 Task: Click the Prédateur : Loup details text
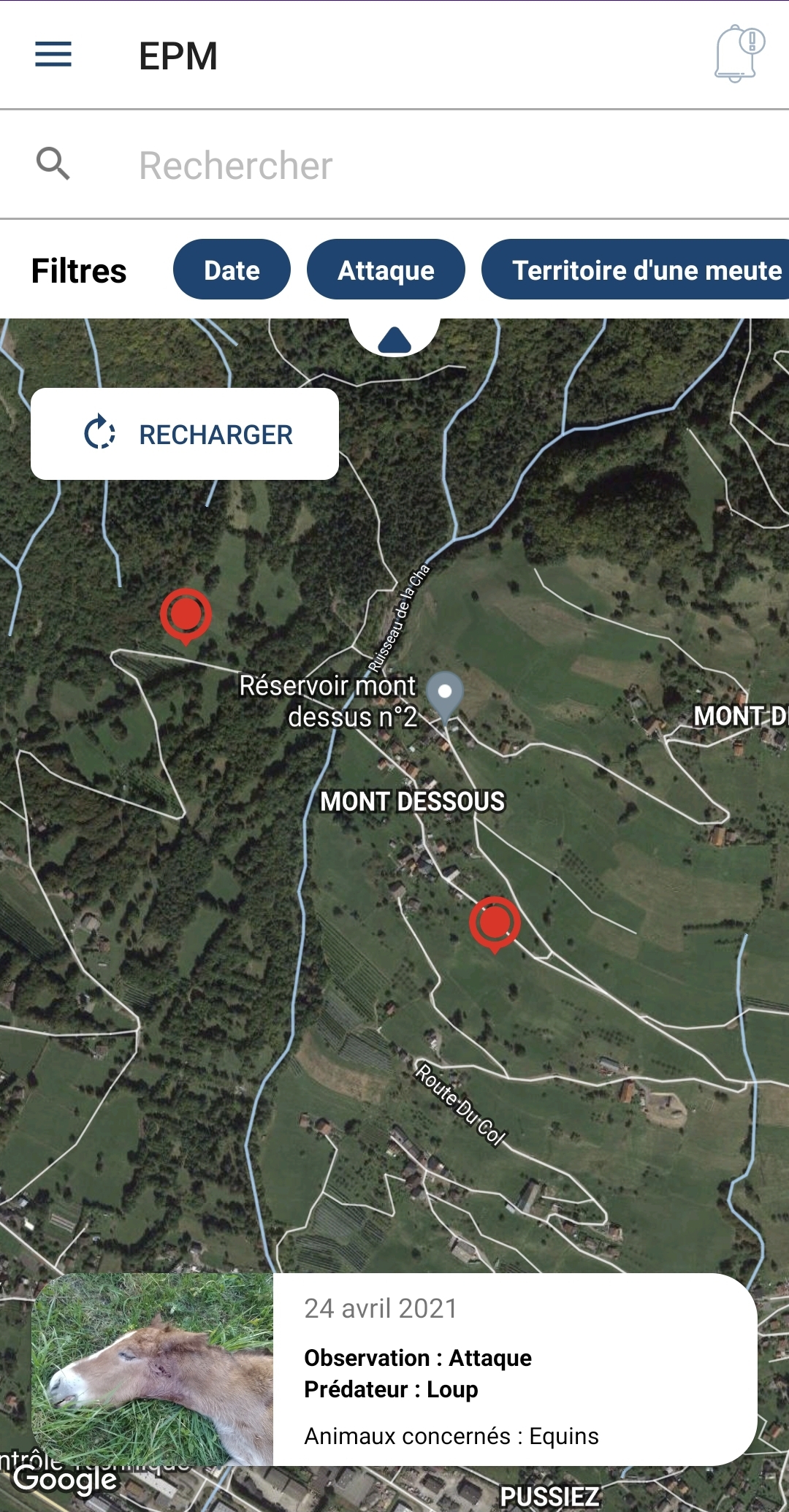tap(391, 1389)
